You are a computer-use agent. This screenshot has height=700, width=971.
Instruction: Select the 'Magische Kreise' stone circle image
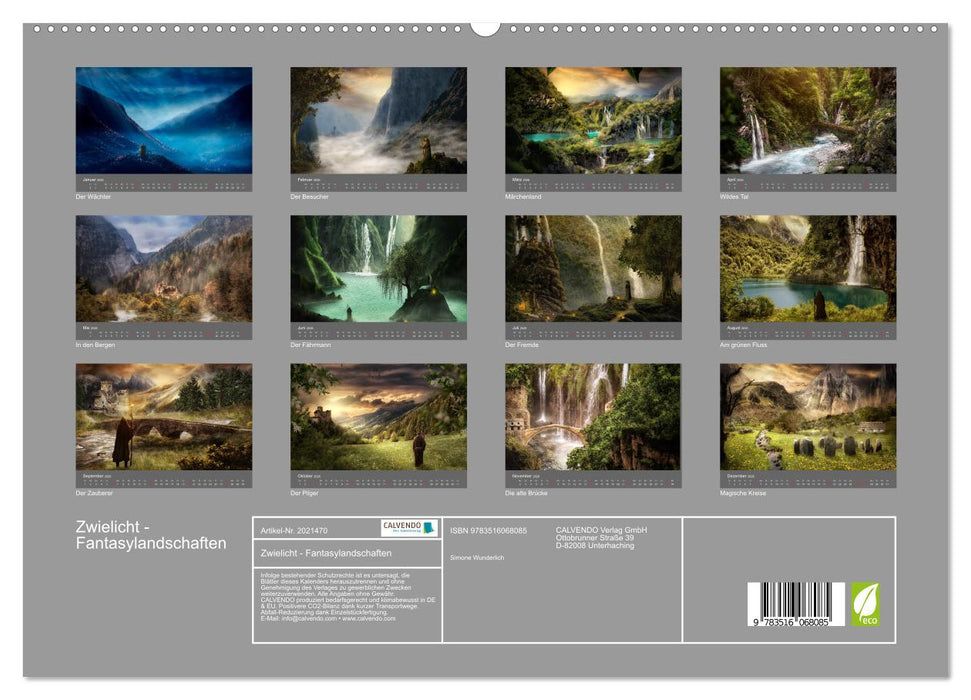coord(810,415)
